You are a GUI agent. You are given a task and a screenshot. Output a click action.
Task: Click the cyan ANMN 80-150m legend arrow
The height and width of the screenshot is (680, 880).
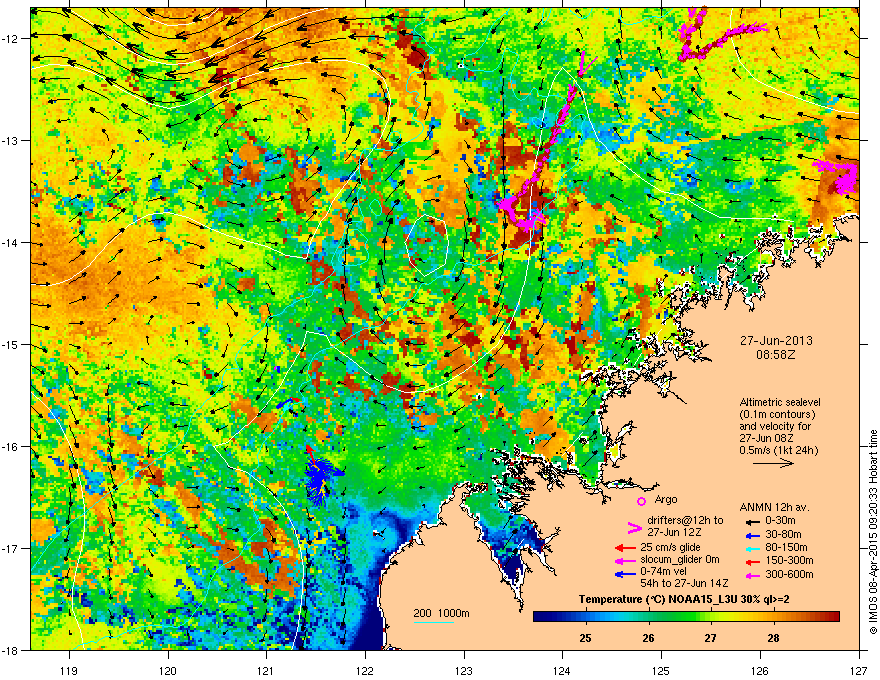751,548
